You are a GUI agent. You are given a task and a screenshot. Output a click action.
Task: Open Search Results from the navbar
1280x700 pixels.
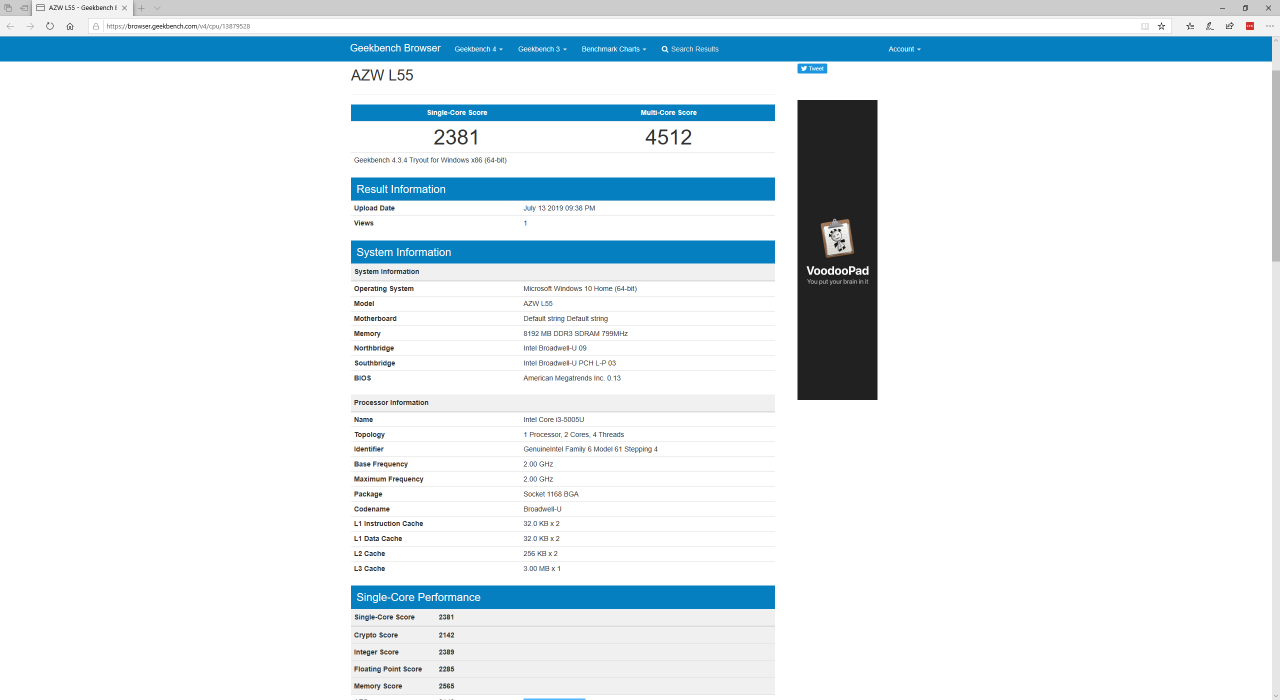pyautogui.click(x=690, y=49)
